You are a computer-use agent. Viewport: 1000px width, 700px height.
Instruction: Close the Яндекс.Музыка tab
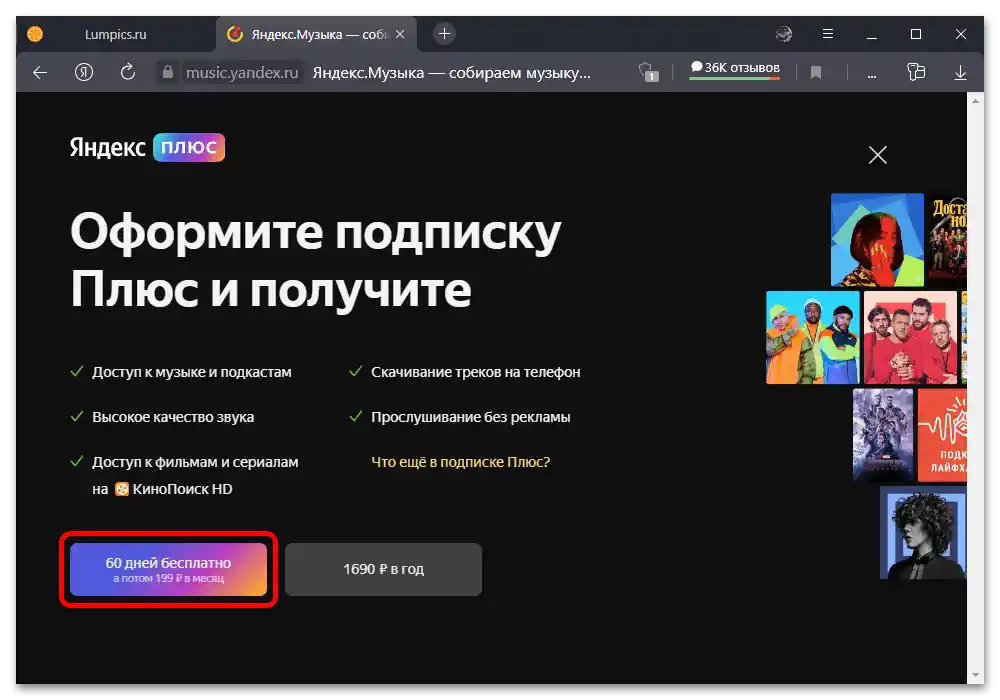(x=400, y=34)
